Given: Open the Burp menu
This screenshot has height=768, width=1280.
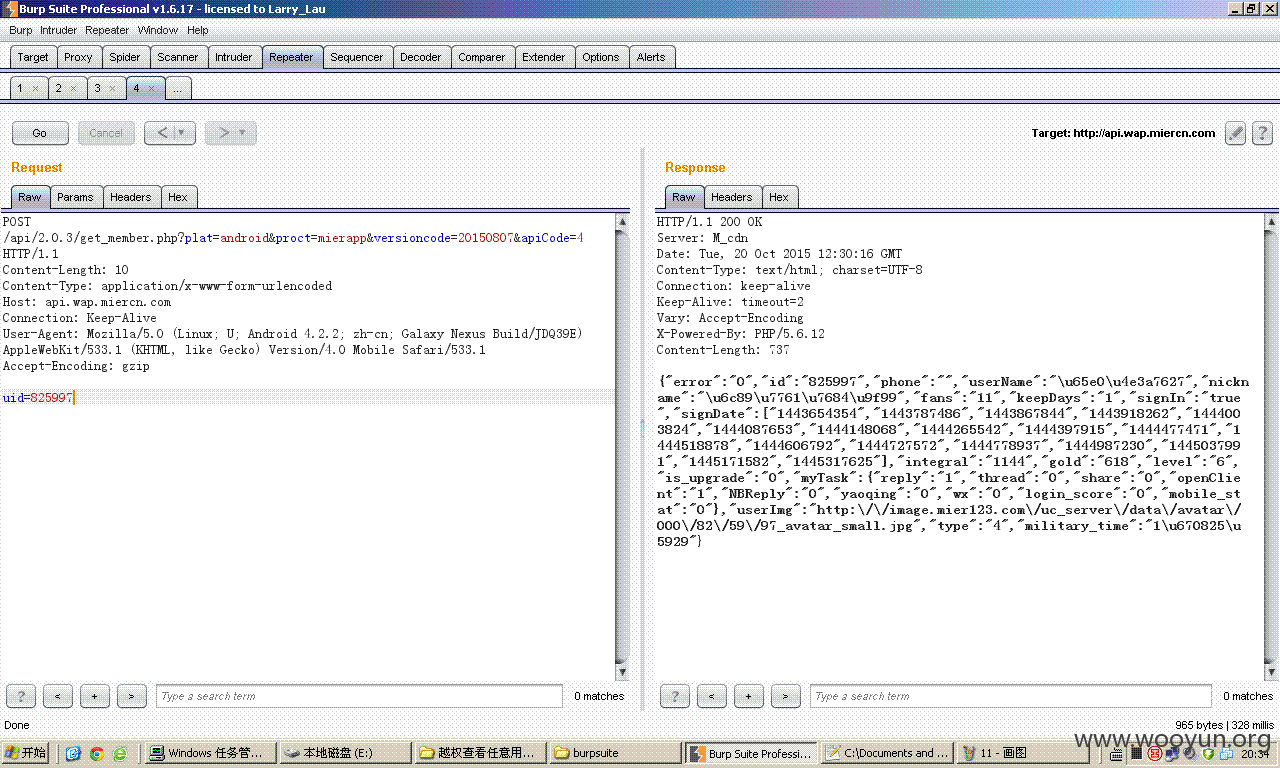Looking at the screenshot, I should coord(20,30).
